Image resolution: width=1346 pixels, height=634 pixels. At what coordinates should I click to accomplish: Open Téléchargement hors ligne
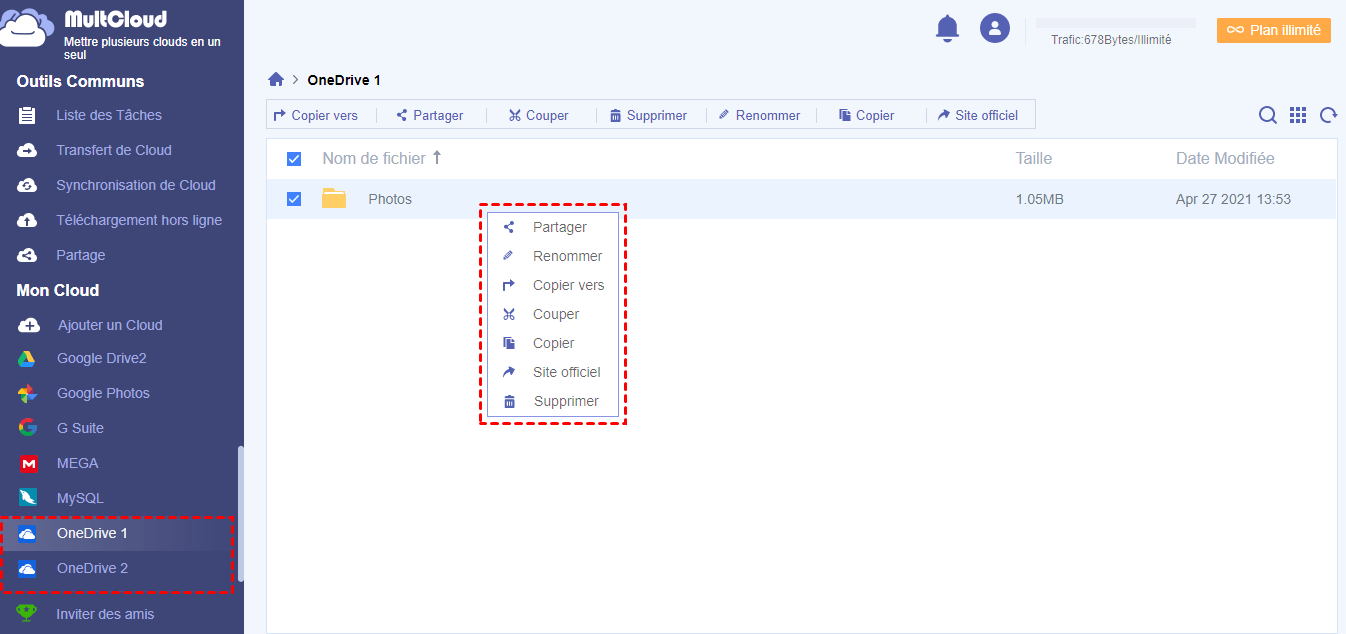(x=139, y=220)
